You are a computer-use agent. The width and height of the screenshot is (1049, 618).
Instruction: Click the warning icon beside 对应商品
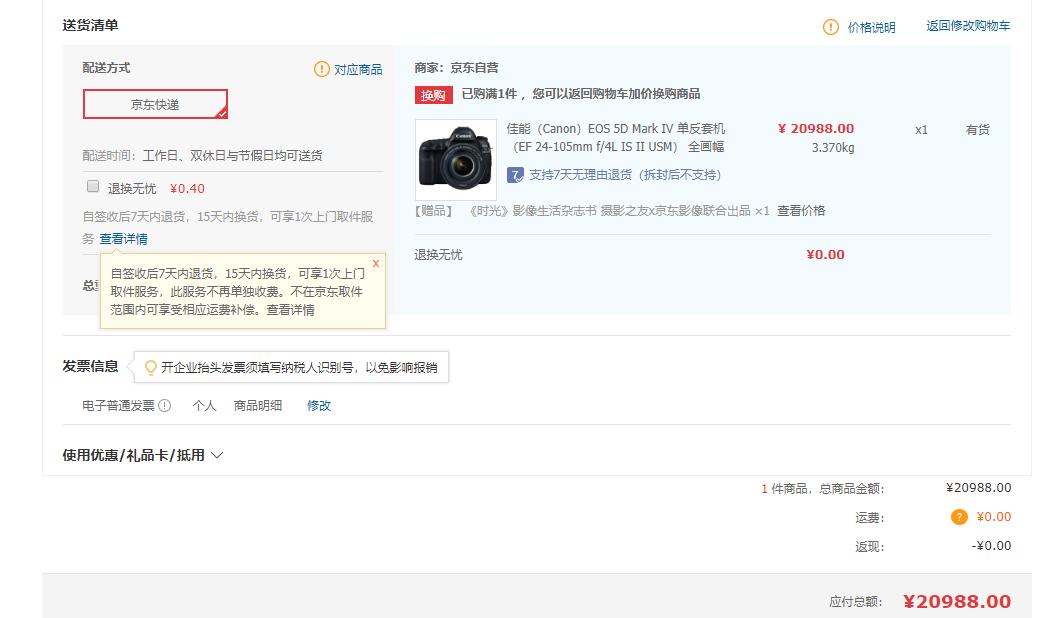322,69
